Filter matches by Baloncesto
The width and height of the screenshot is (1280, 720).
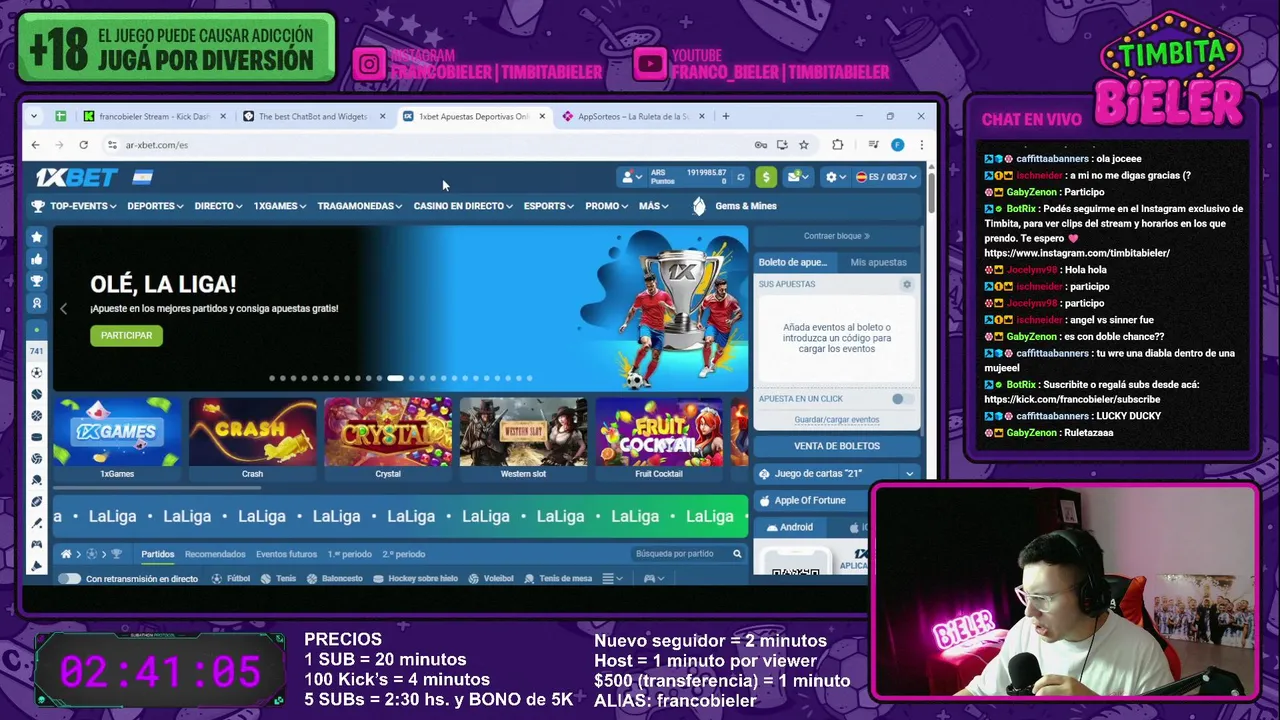click(335, 579)
